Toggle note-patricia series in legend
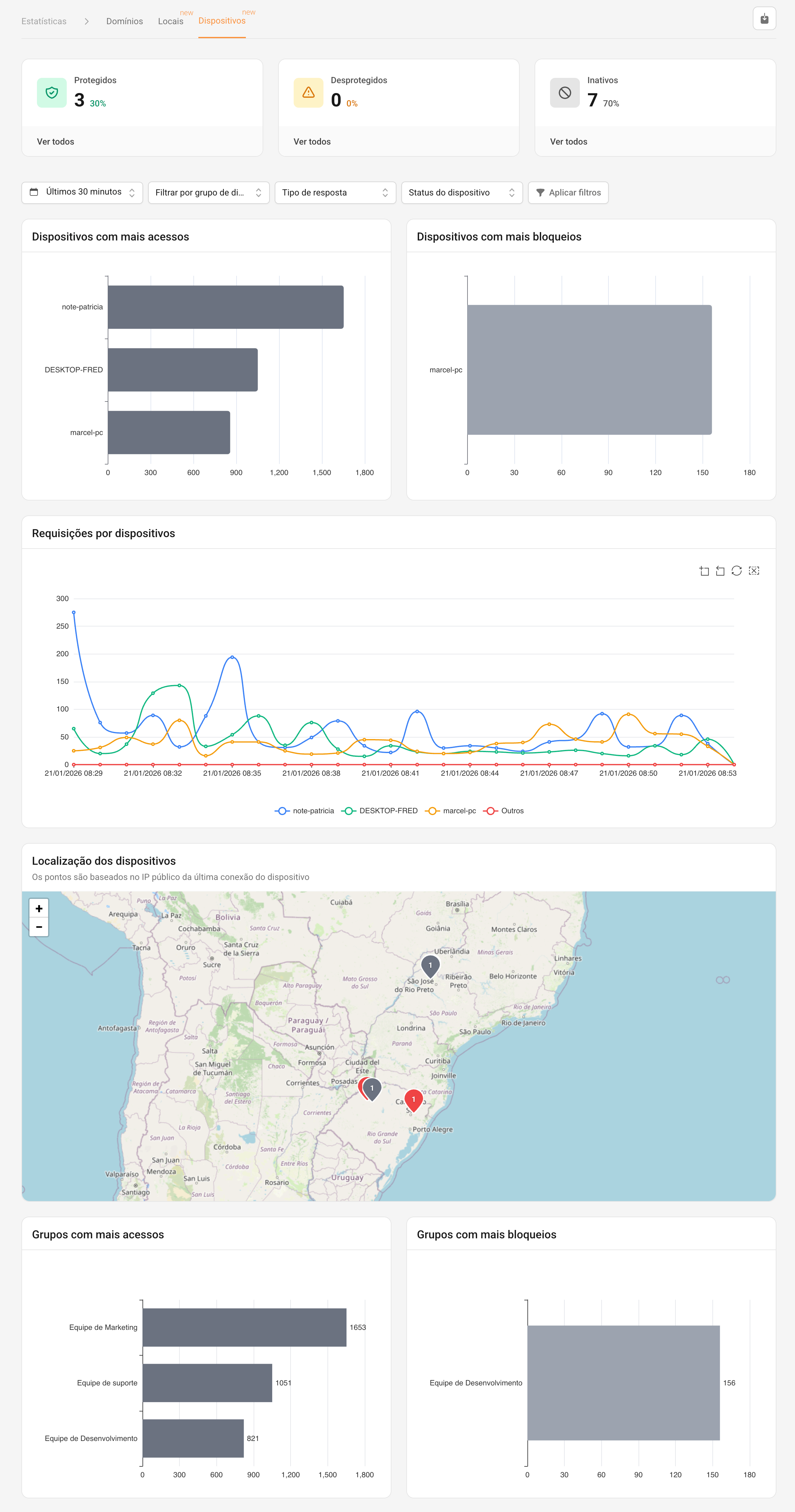This screenshot has height=1512, width=795. (304, 810)
